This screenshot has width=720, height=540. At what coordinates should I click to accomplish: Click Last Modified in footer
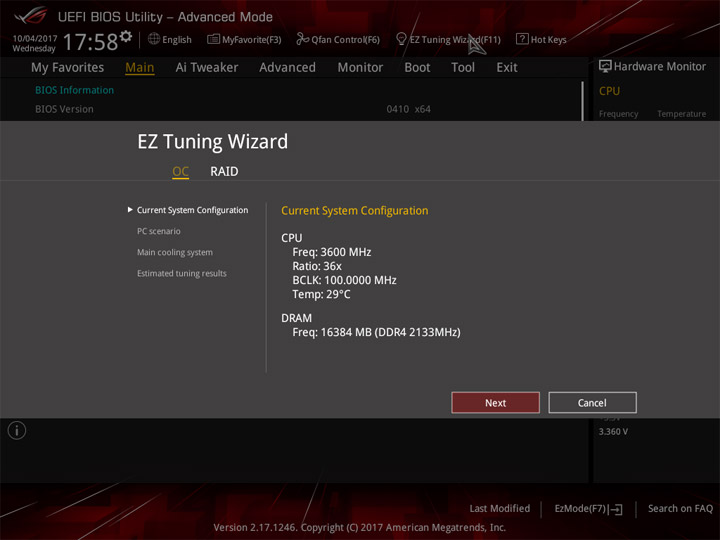500,509
